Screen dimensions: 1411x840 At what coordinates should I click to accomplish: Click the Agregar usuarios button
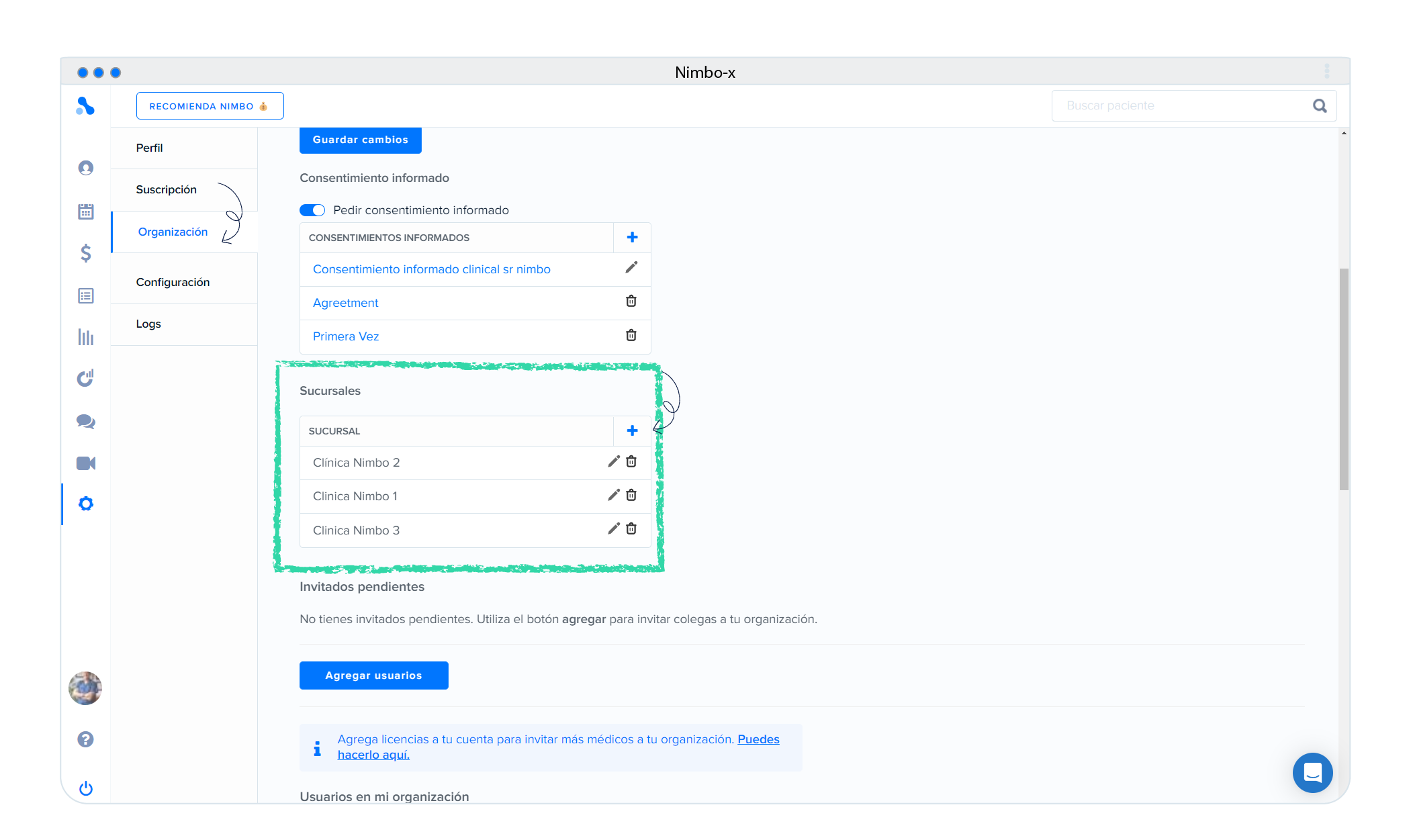pos(373,675)
